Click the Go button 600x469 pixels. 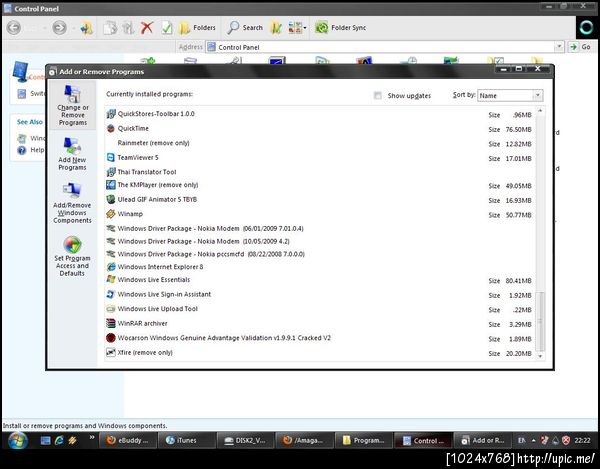click(x=581, y=47)
